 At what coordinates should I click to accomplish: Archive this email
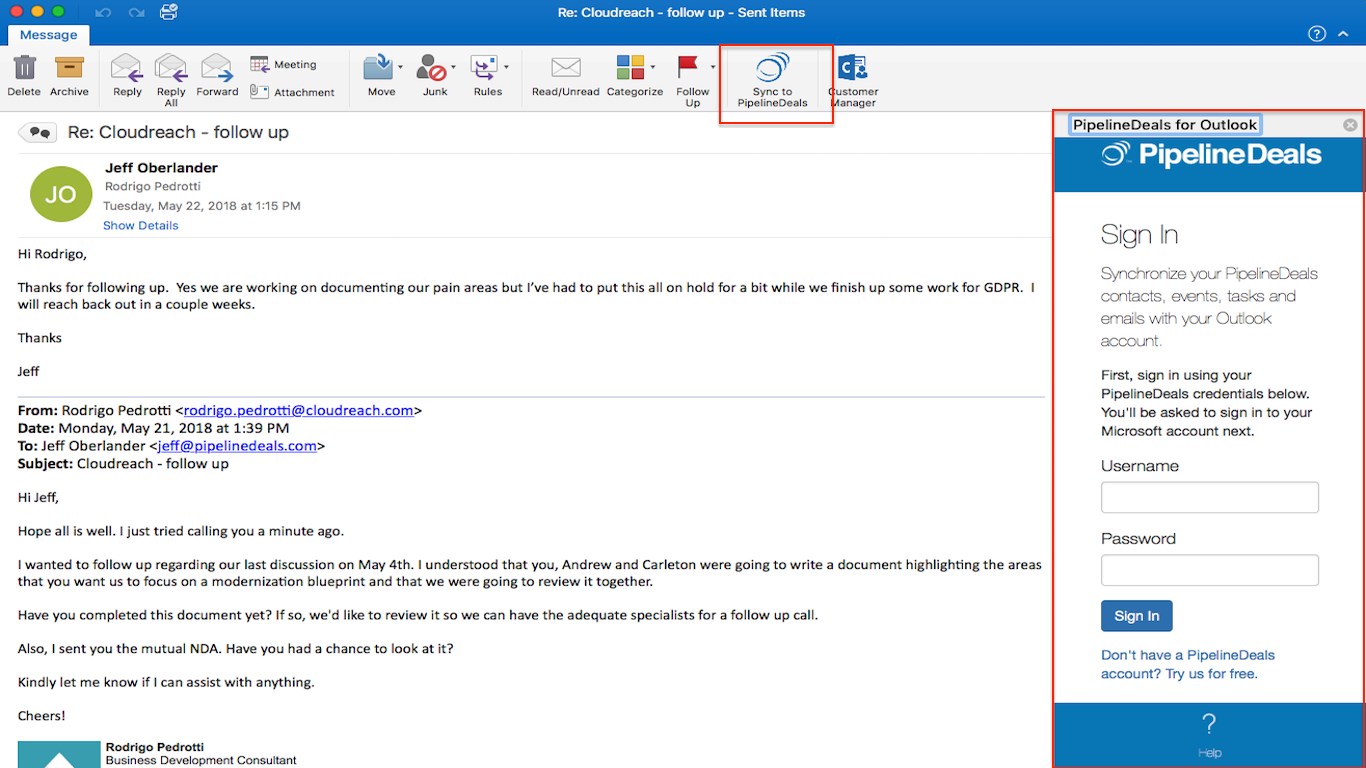coord(69,76)
